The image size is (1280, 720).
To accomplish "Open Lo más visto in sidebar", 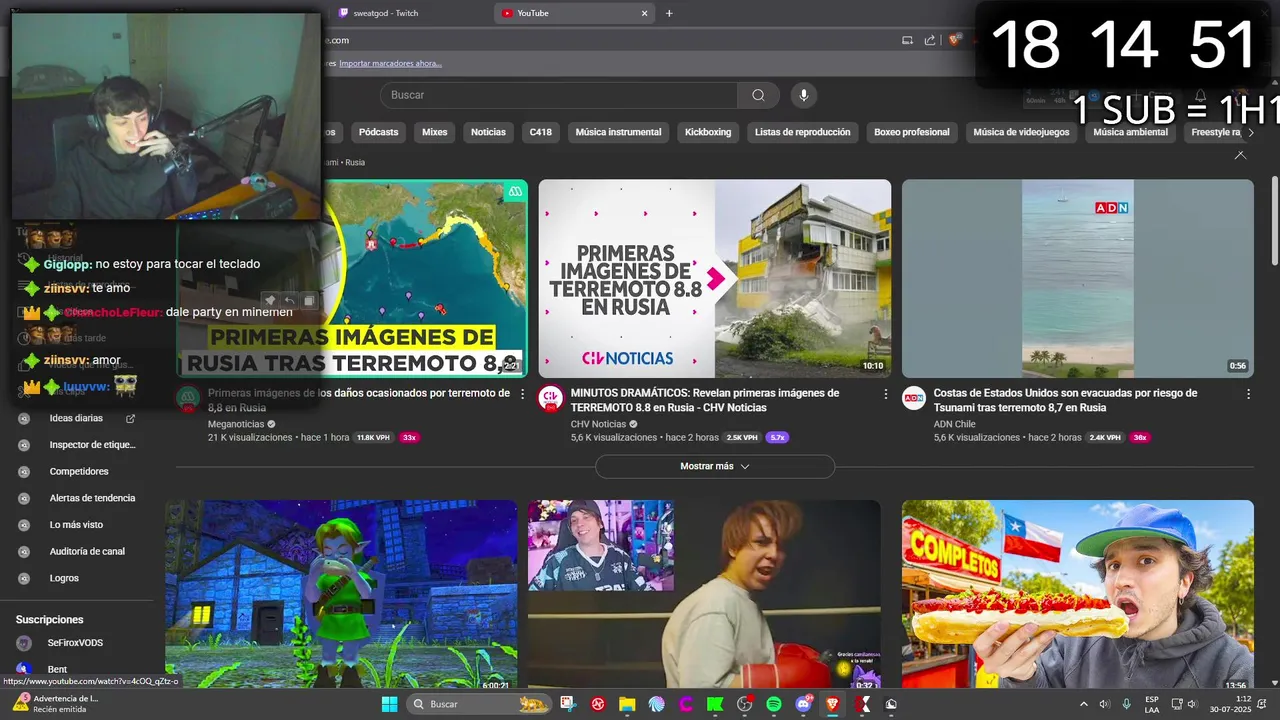I will [77, 525].
